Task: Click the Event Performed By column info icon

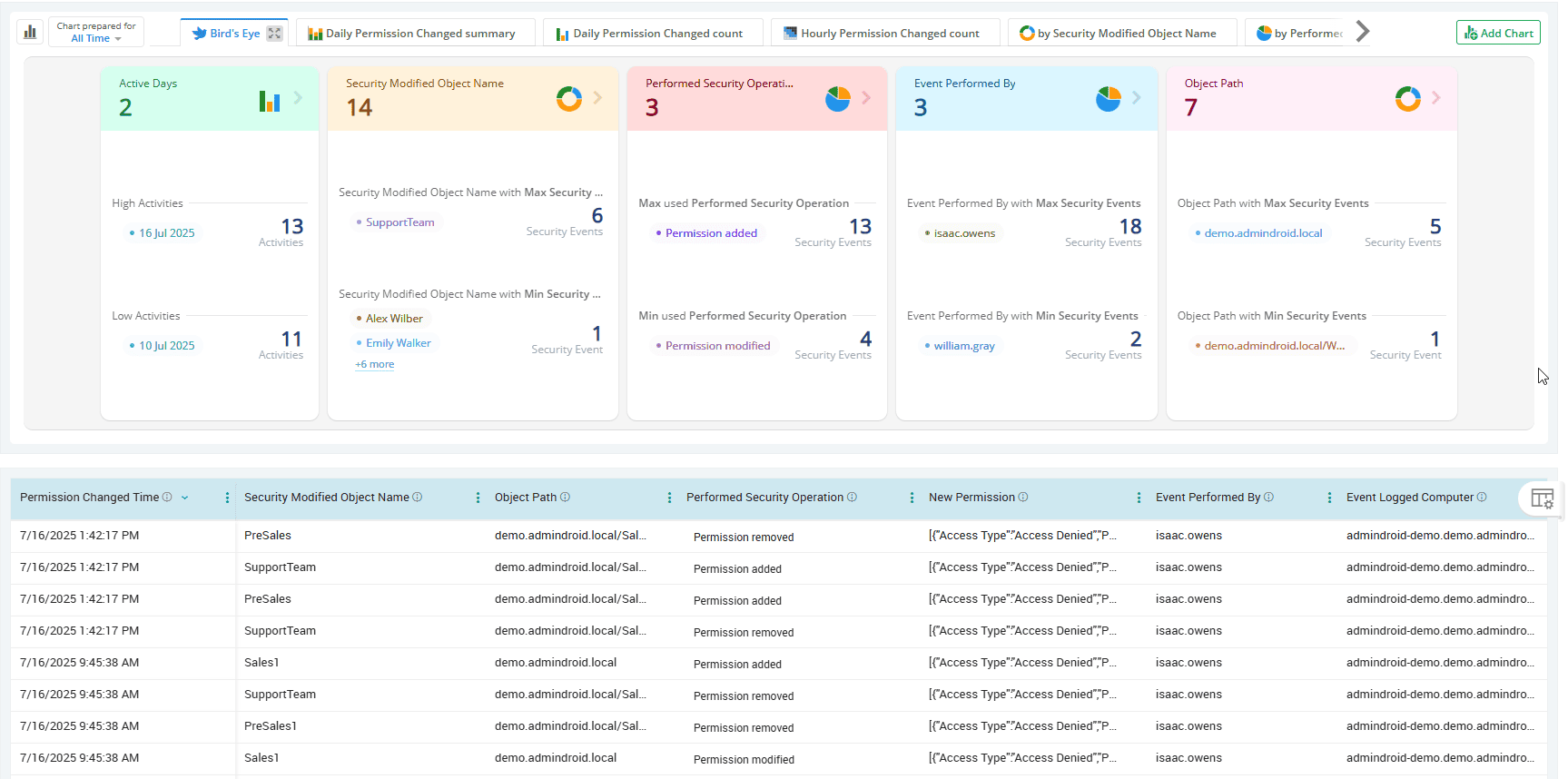Action: 1268,497
